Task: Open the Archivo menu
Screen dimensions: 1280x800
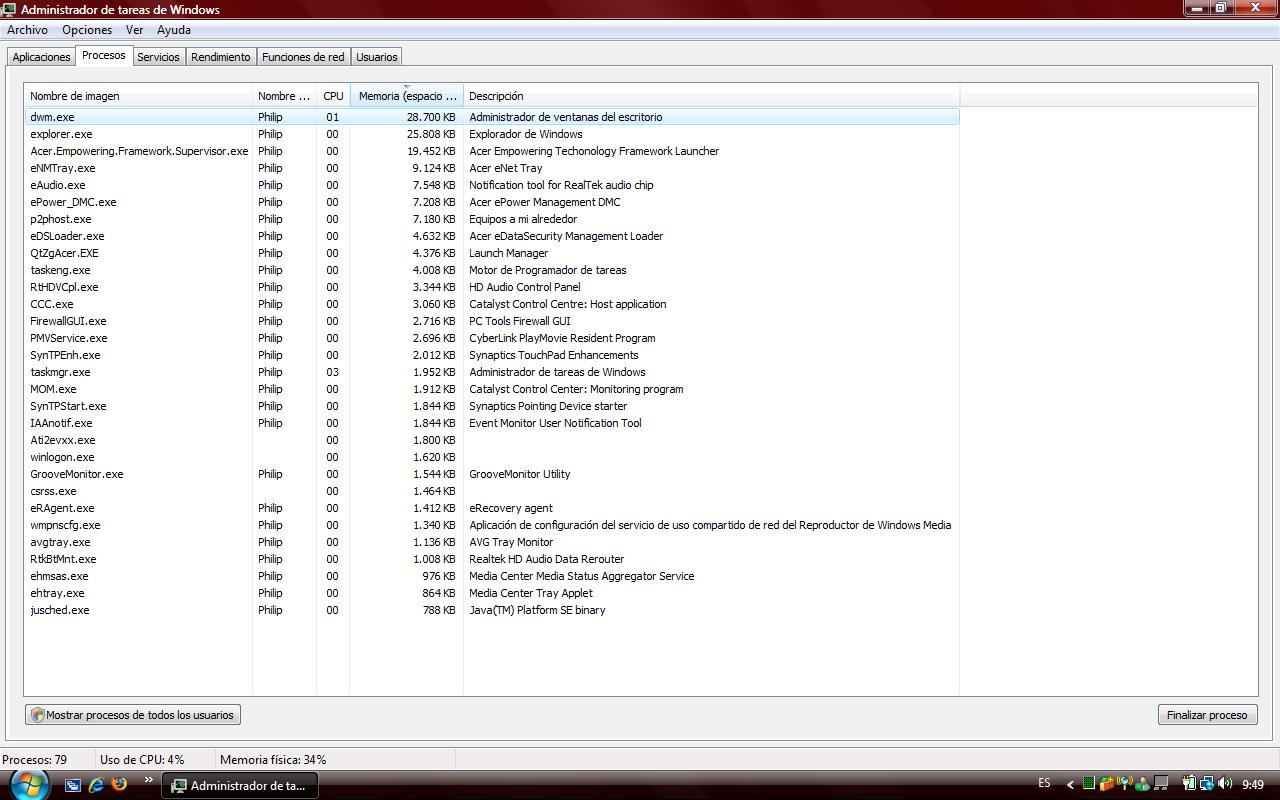Action: click(27, 30)
